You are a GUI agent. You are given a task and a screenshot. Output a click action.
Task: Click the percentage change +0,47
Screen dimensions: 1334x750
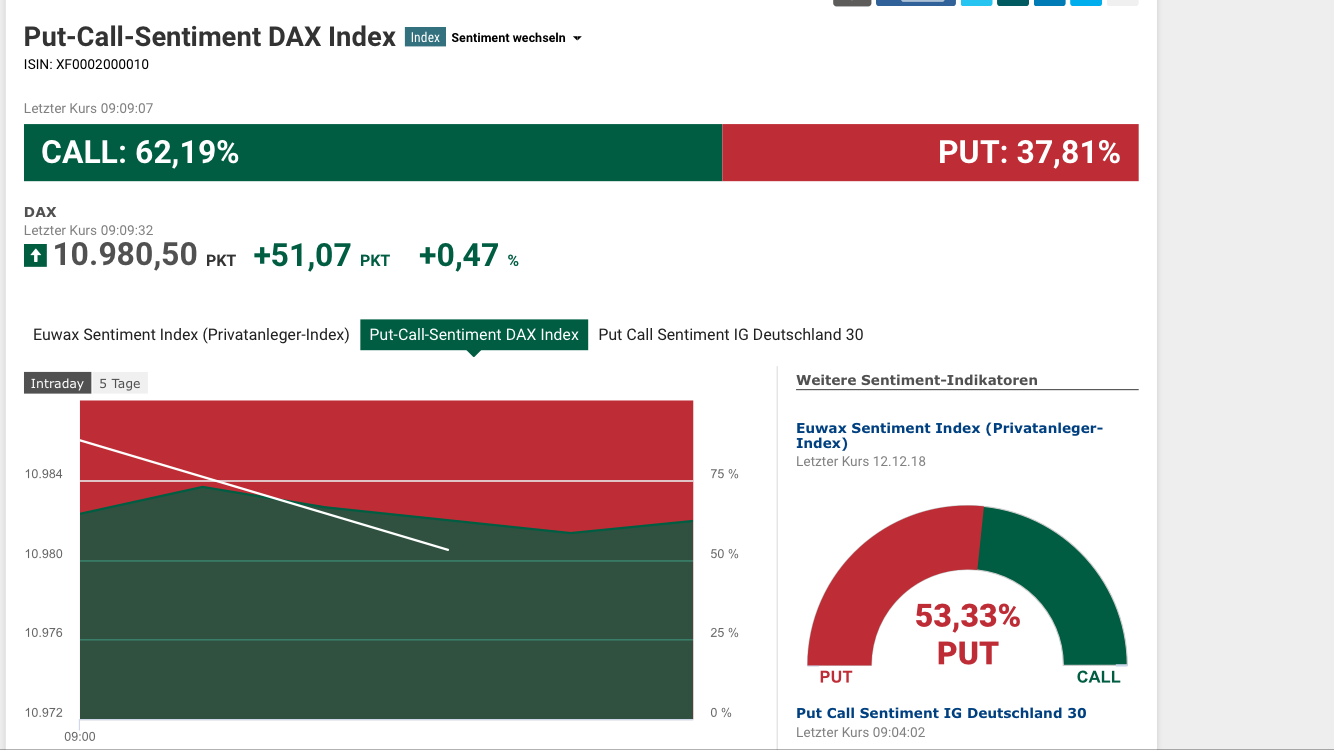click(x=458, y=255)
